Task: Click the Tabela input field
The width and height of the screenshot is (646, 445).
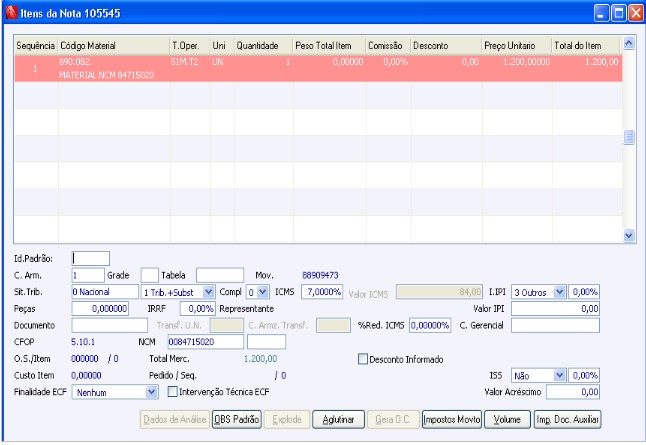Action: (x=220, y=275)
